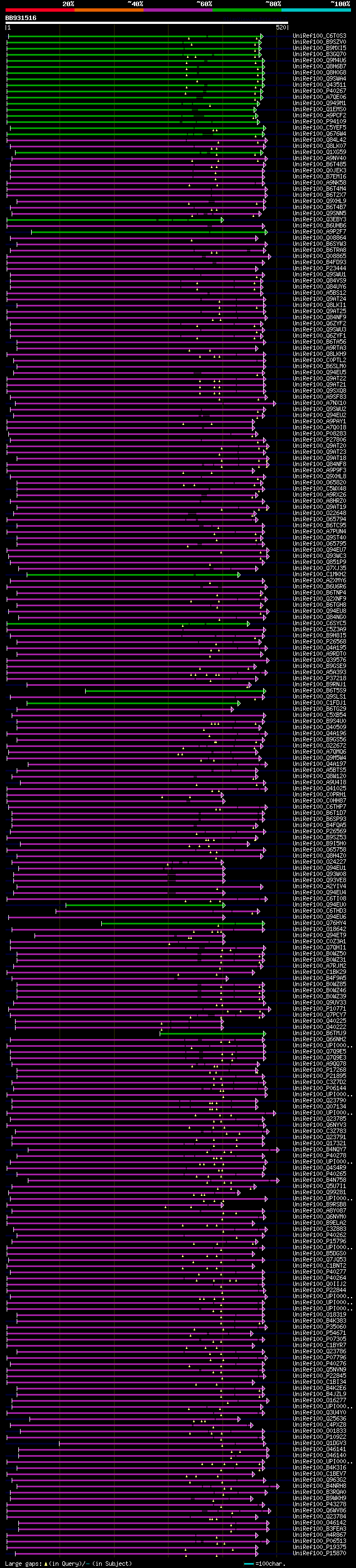This screenshot has width=356, height=1568.
Task: Select the UniRef100_P35060 label
Action: tap(319, 1327)
